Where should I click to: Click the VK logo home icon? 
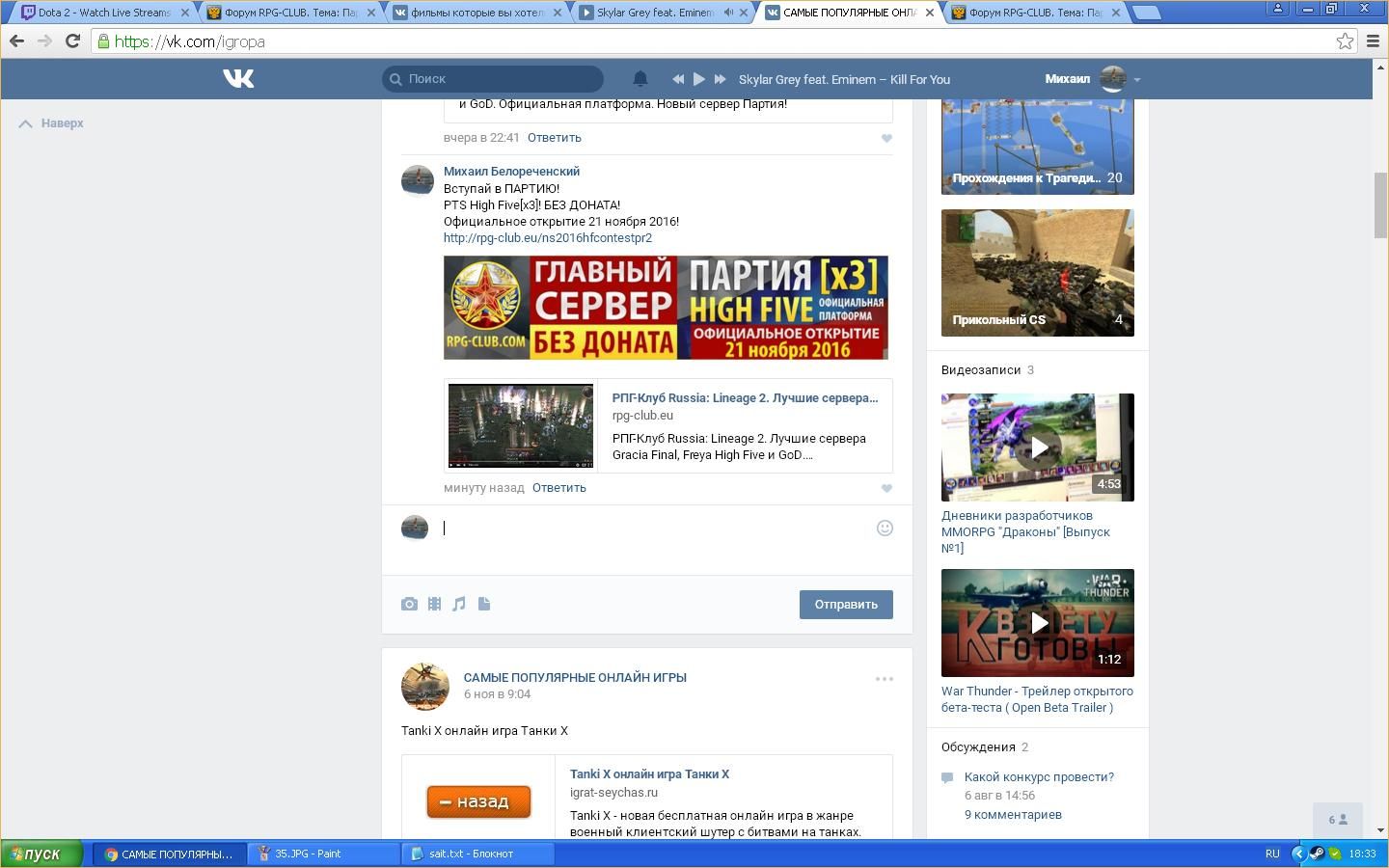click(238, 79)
